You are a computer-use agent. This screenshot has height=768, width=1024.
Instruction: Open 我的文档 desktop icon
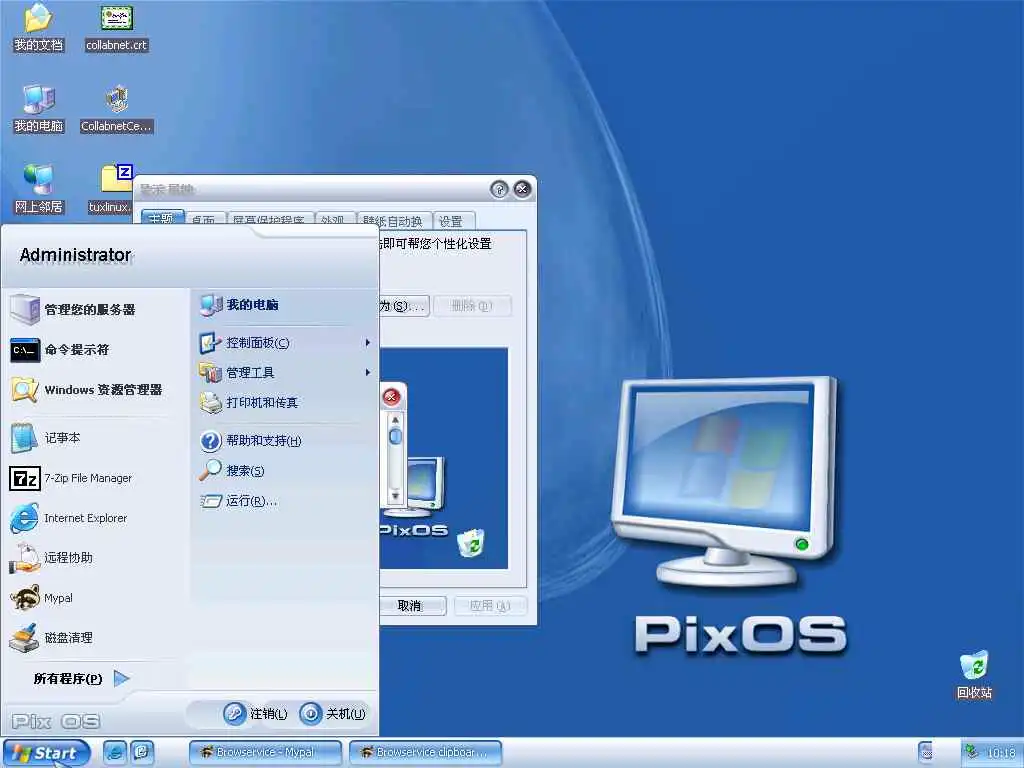[x=39, y=28]
